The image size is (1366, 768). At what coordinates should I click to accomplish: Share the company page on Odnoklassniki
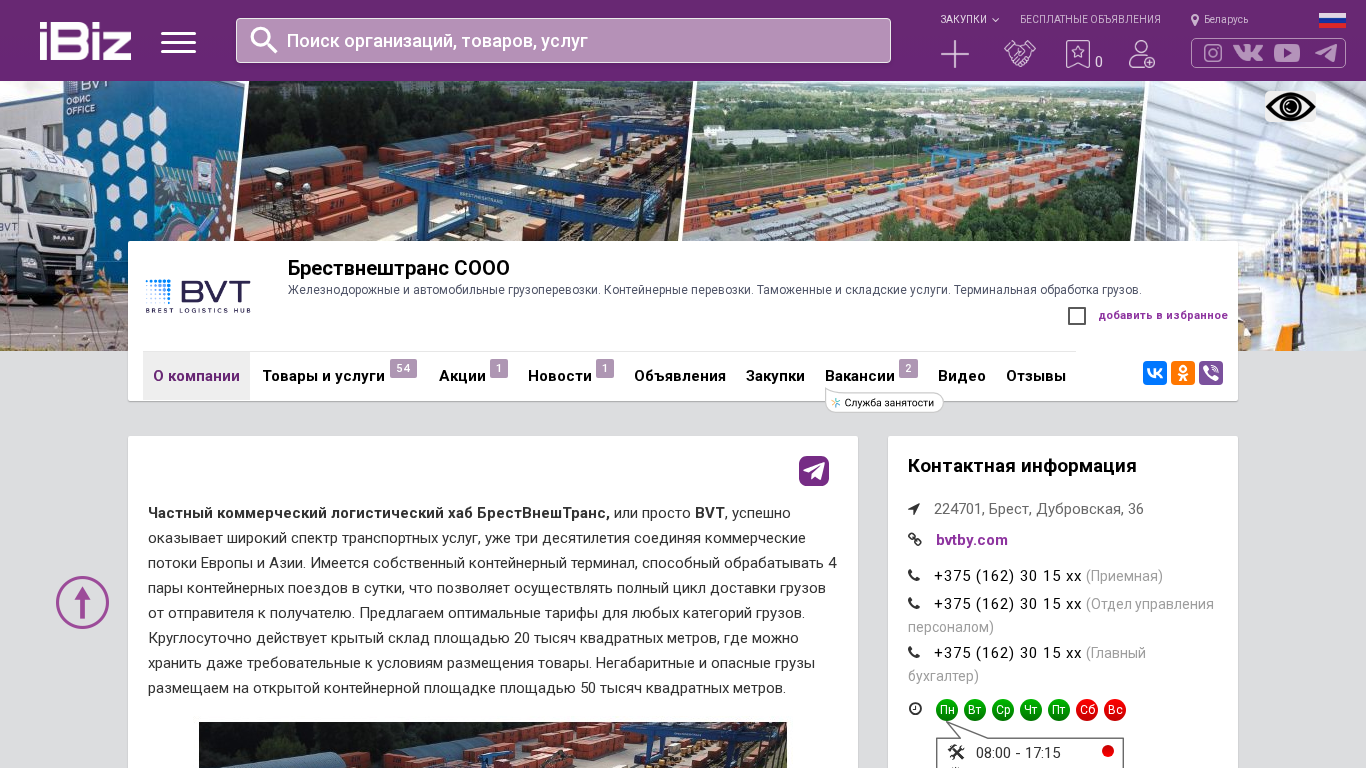pos(1183,373)
